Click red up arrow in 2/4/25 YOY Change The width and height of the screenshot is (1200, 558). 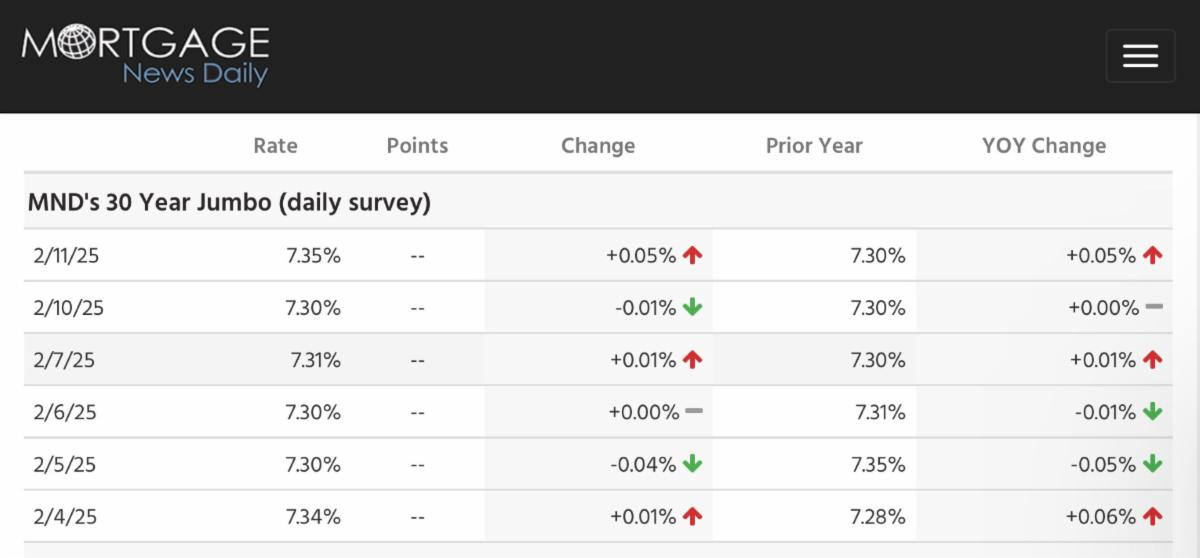pos(1152,516)
